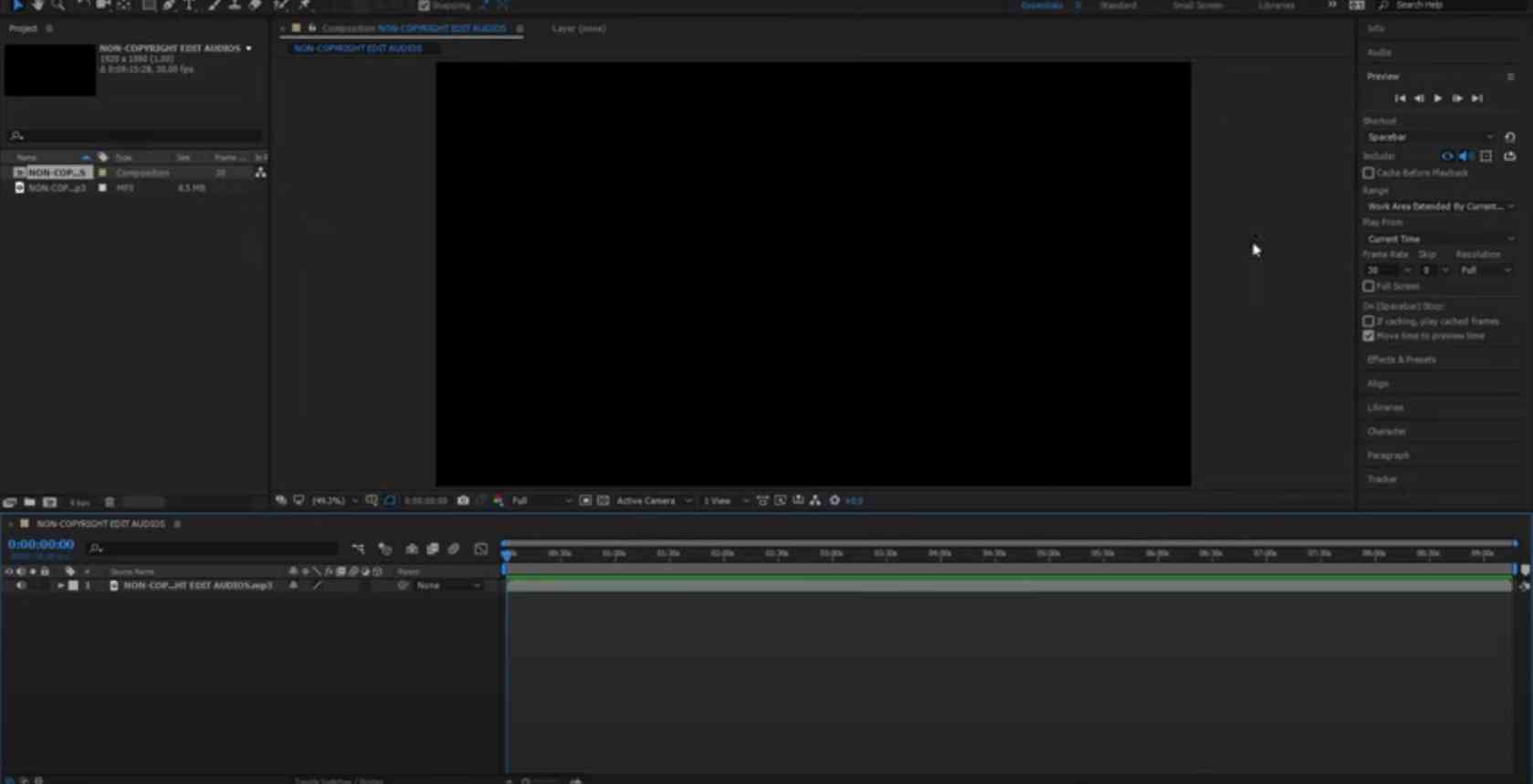Expand the Effects & Presets panel
Viewport: 1533px width, 784px height.
click(1402, 360)
